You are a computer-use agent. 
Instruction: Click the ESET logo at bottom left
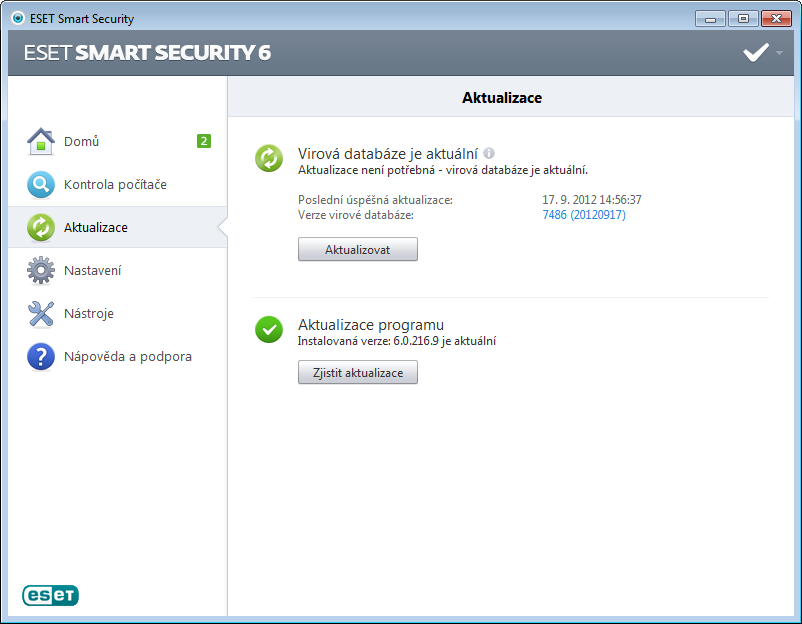click(50, 595)
